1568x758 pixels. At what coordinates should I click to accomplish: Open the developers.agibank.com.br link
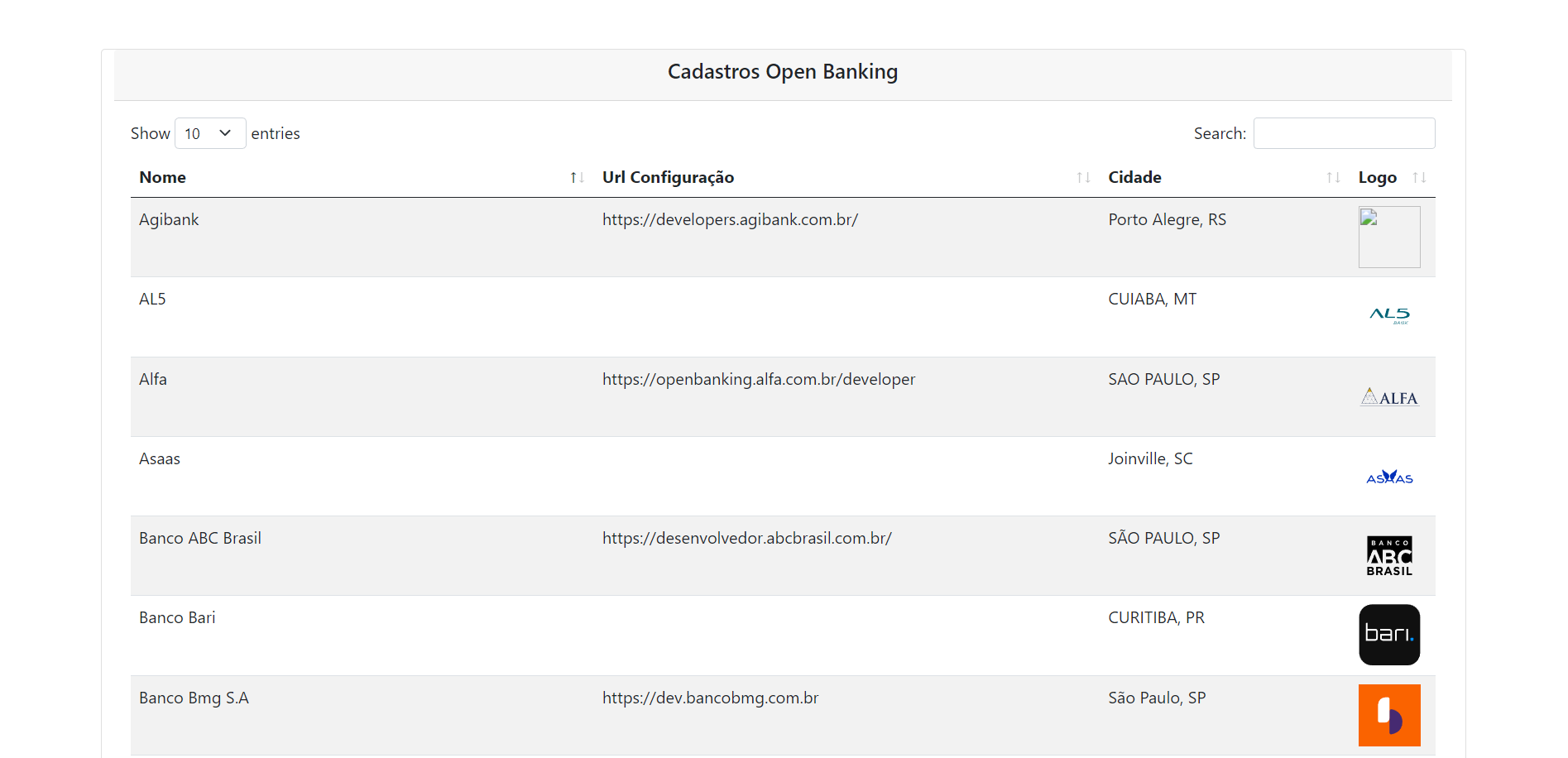(x=730, y=219)
